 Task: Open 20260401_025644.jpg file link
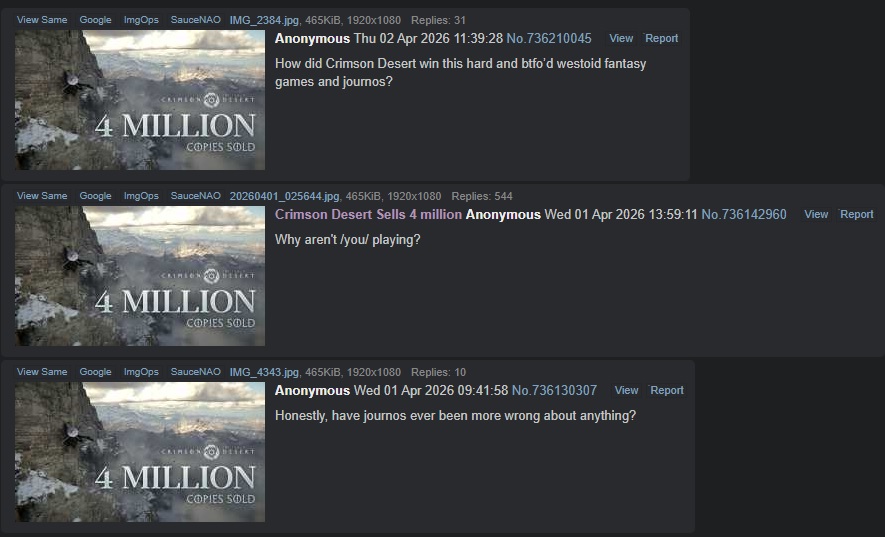click(x=284, y=197)
